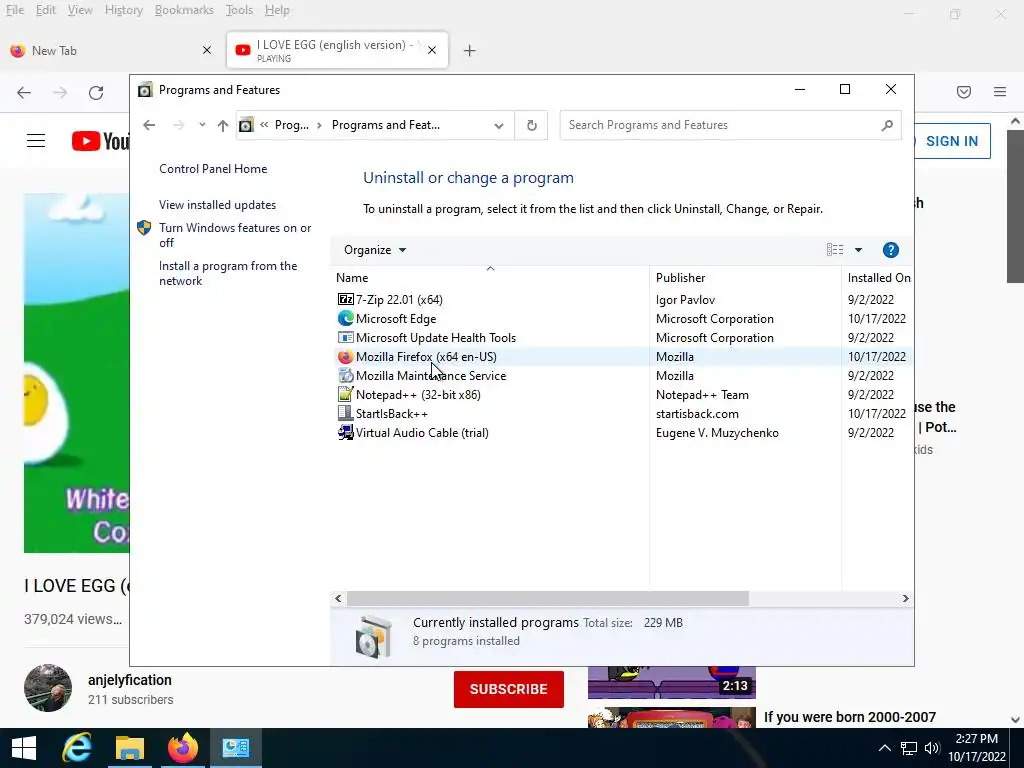
Task: Click the anjelyfication channel avatar
Action: (48, 688)
